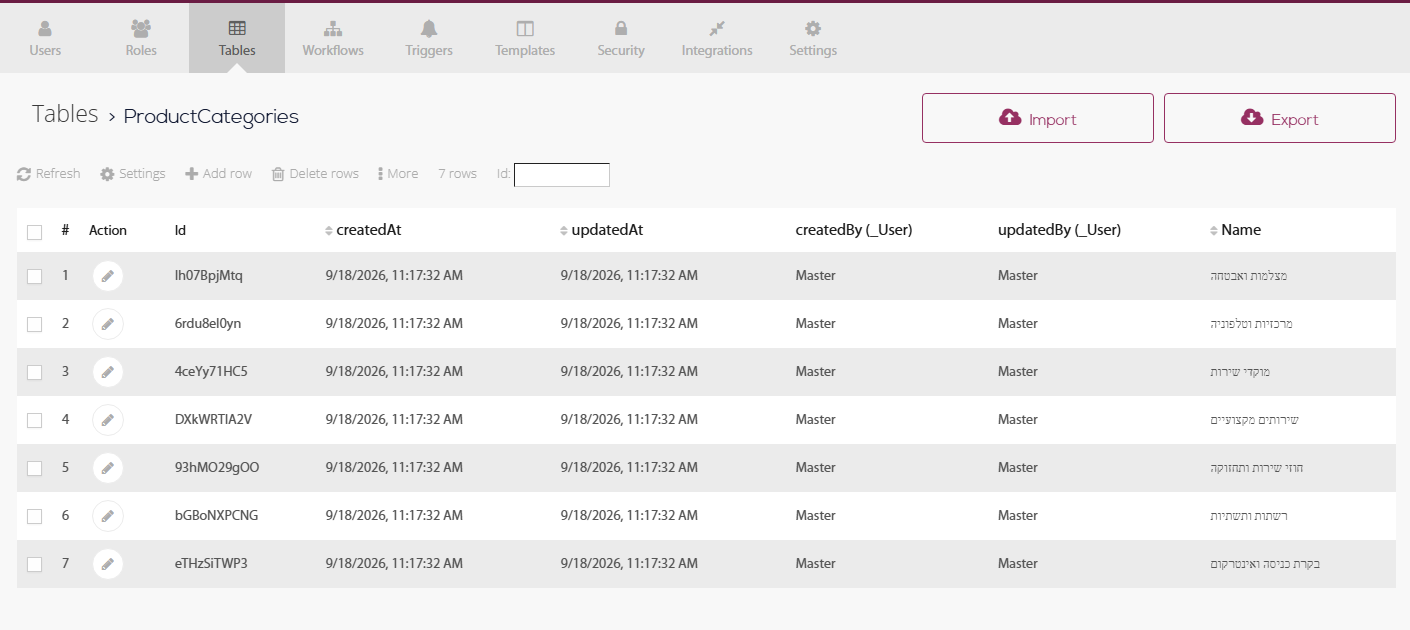Click the Refresh arrows icon
1410x630 pixels.
click(24, 174)
